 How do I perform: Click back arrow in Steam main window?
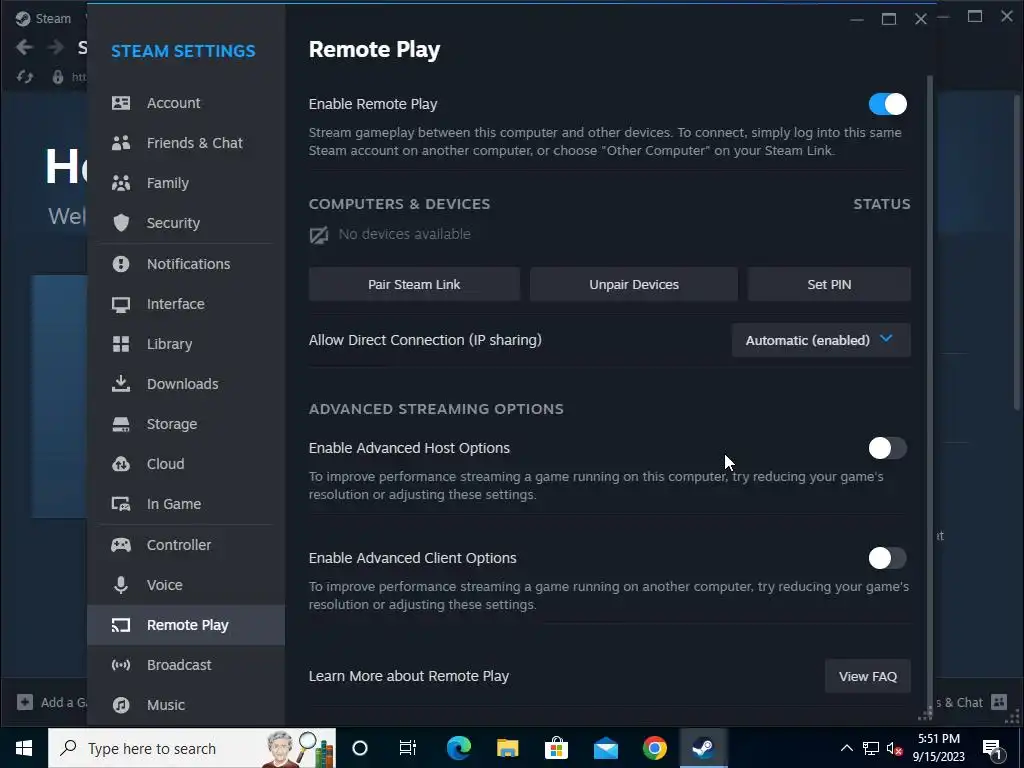click(24, 47)
